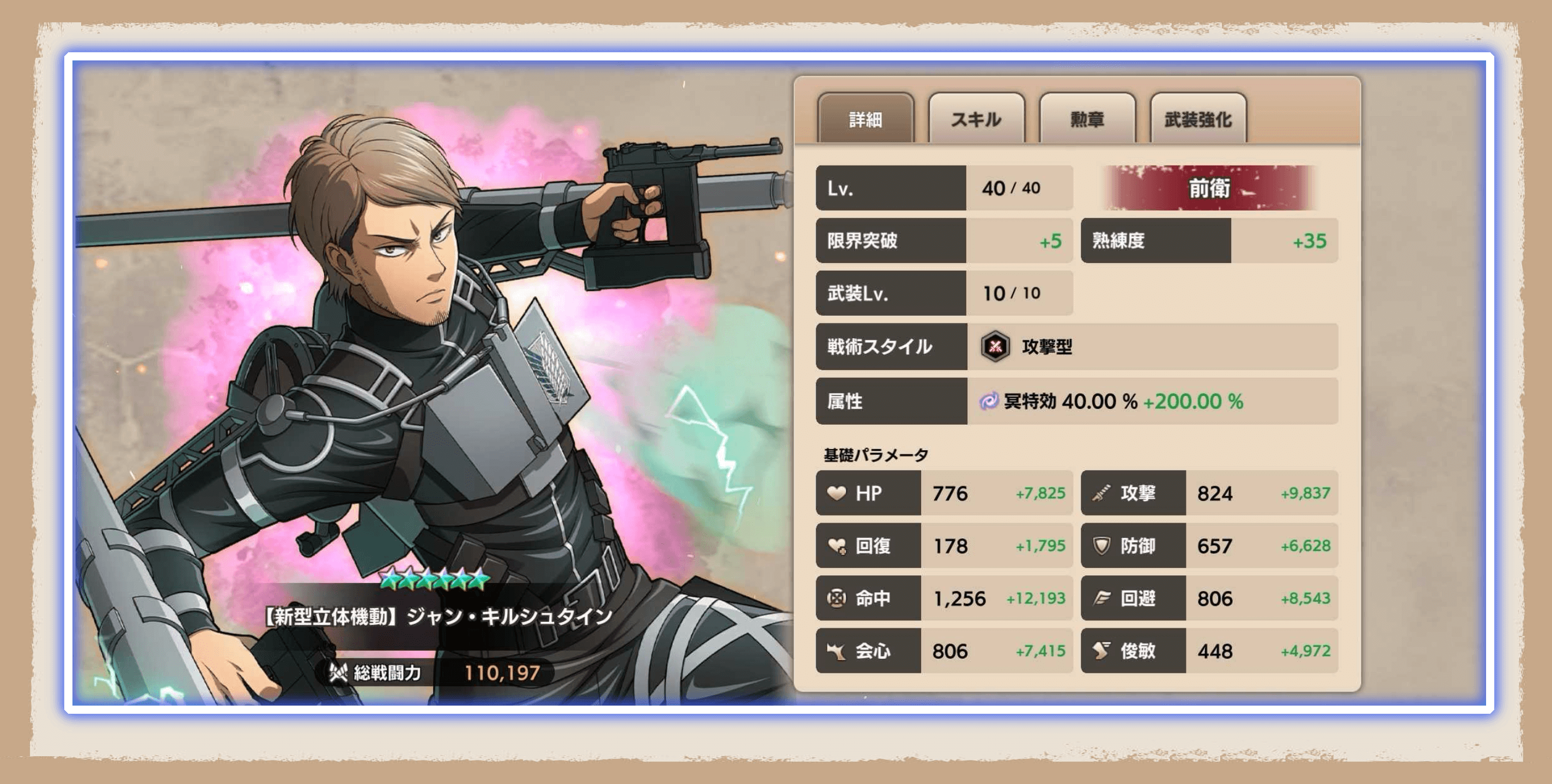The height and width of the screenshot is (784, 1552).
Task: Open the 勲章 tab
Action: click(1087, 119)
